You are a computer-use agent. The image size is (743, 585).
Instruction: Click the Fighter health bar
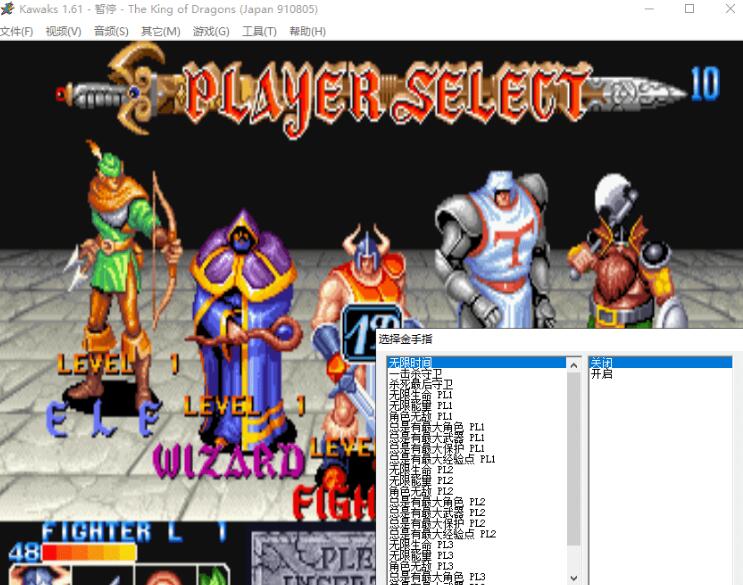pos(89,552)
